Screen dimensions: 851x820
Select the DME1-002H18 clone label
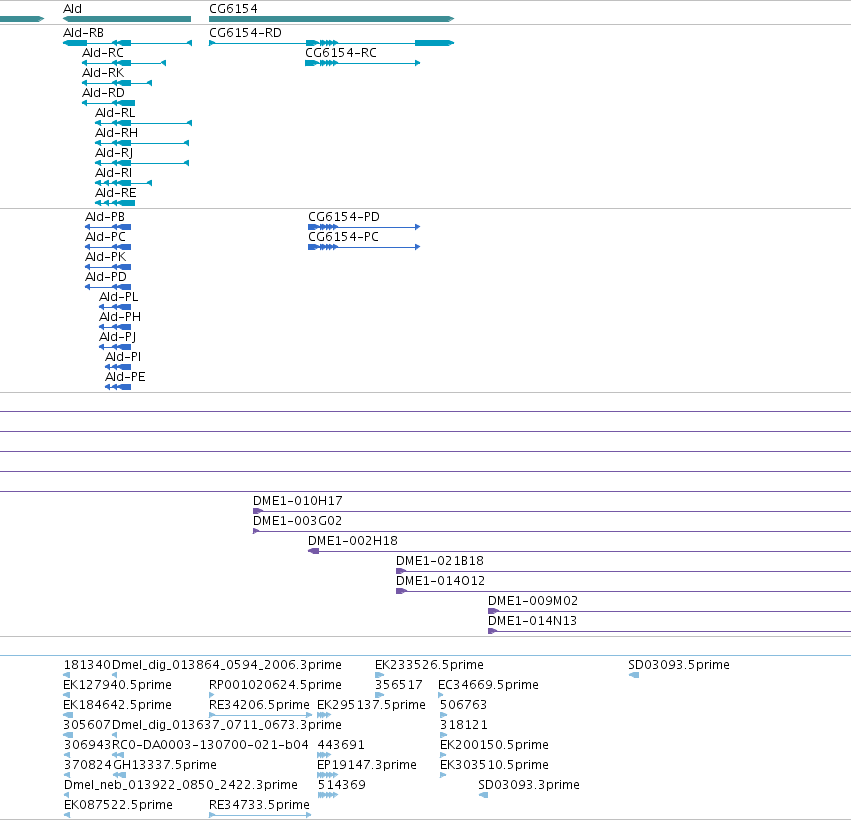point(353,541)
